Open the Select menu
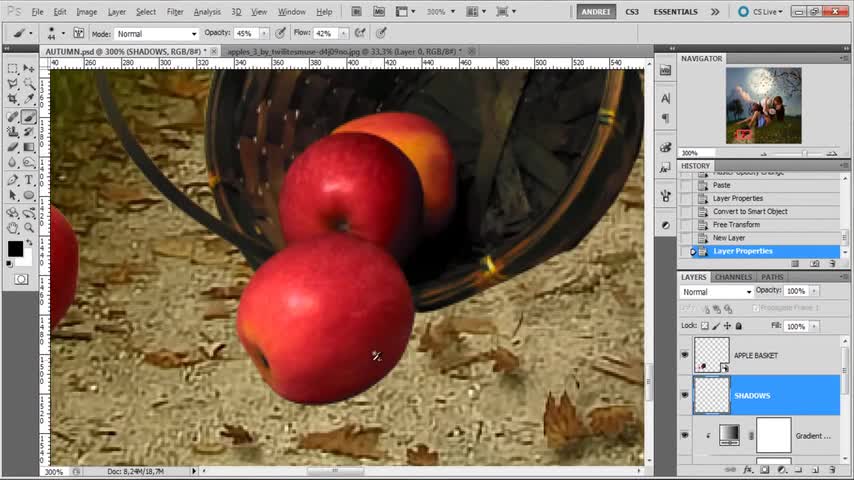854x480 pixels. 145,11
